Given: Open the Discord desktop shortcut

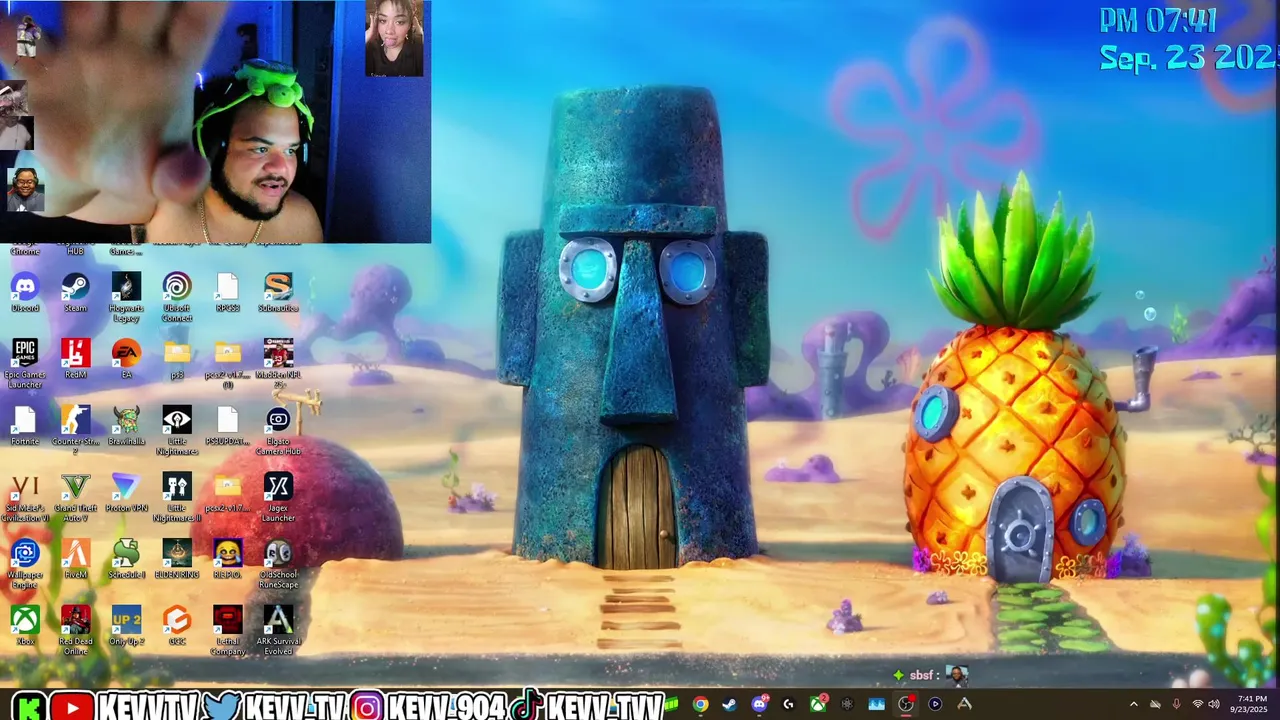Looking at the screenshot, I should click(x=25, y=292).
